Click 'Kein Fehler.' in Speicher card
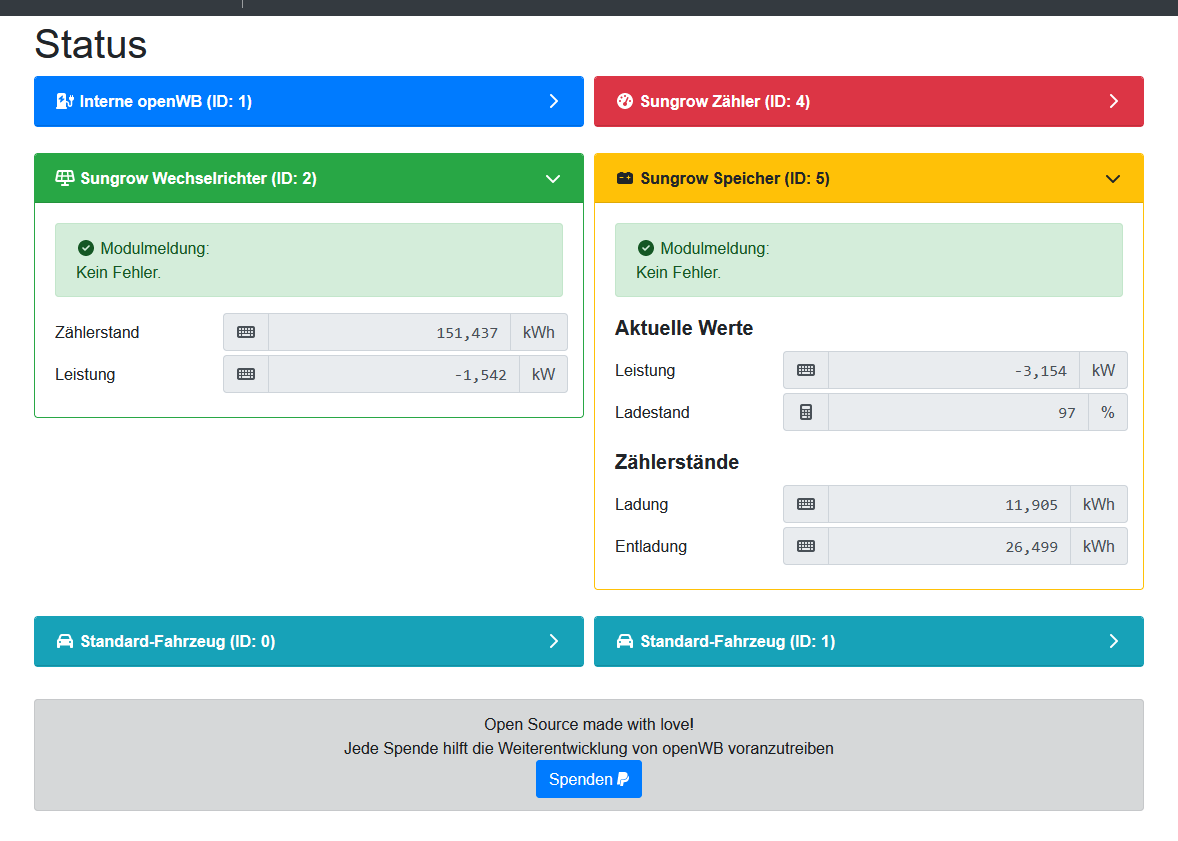The image size is (1178, 841). (678, 272)
